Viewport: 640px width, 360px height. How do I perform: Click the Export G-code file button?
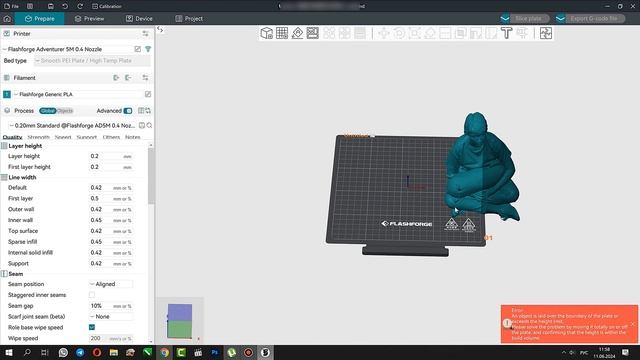click(x=594, y=19)
